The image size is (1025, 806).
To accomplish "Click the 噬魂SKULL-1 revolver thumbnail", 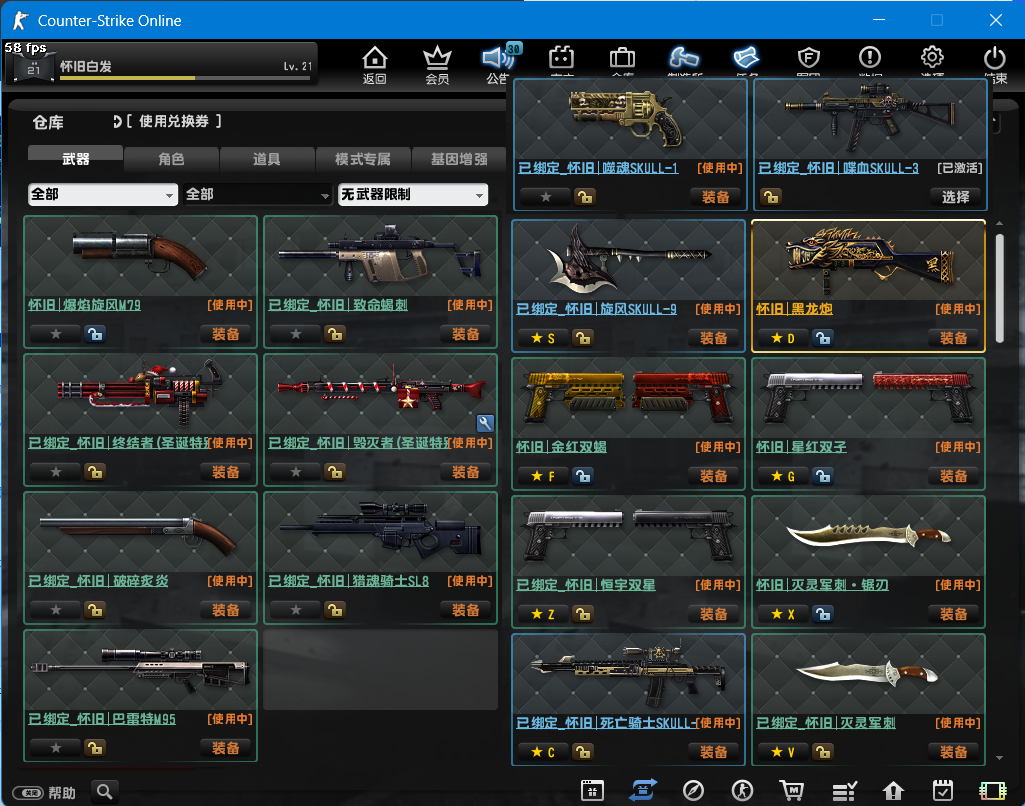I will click(x=630, y=119).
